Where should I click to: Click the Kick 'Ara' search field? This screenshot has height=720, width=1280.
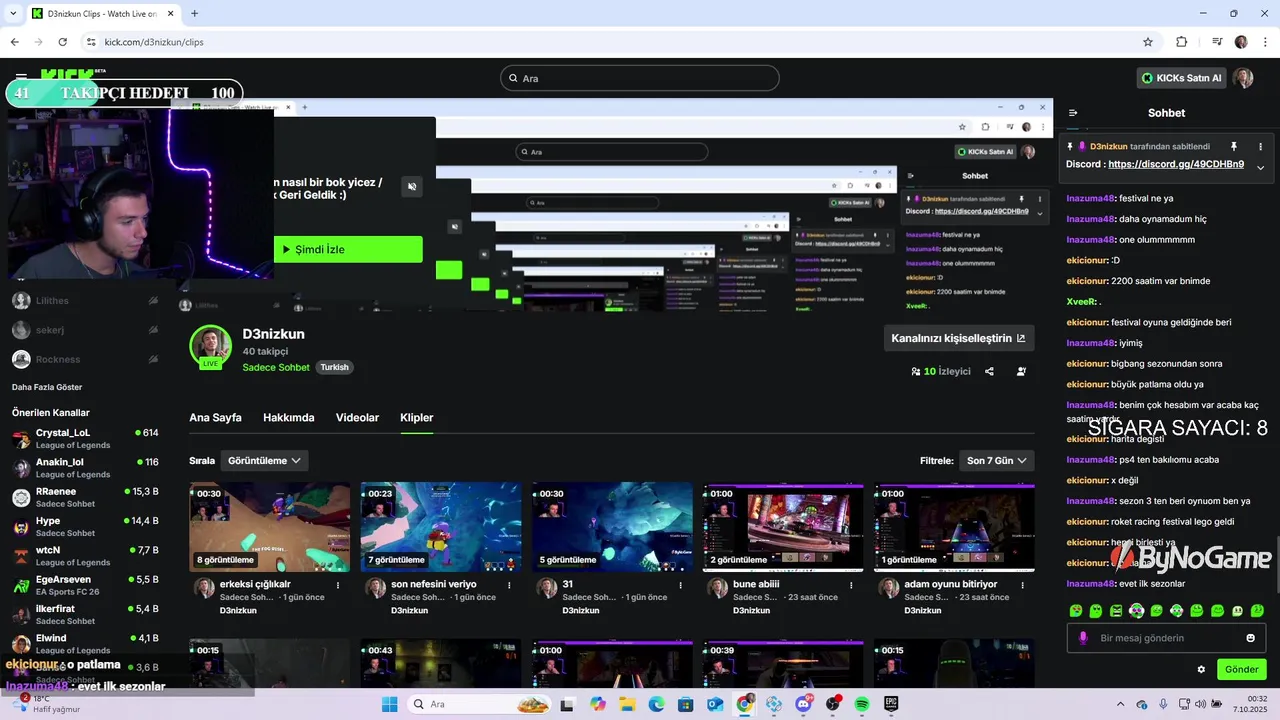(640, 78)
